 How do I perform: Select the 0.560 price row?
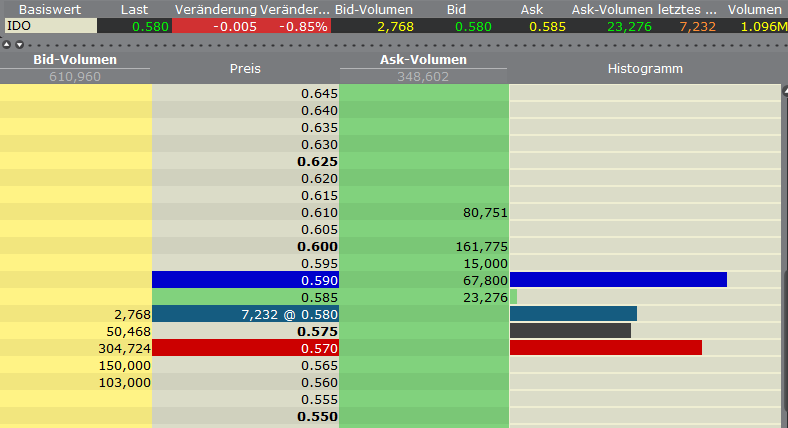(246, 382)
